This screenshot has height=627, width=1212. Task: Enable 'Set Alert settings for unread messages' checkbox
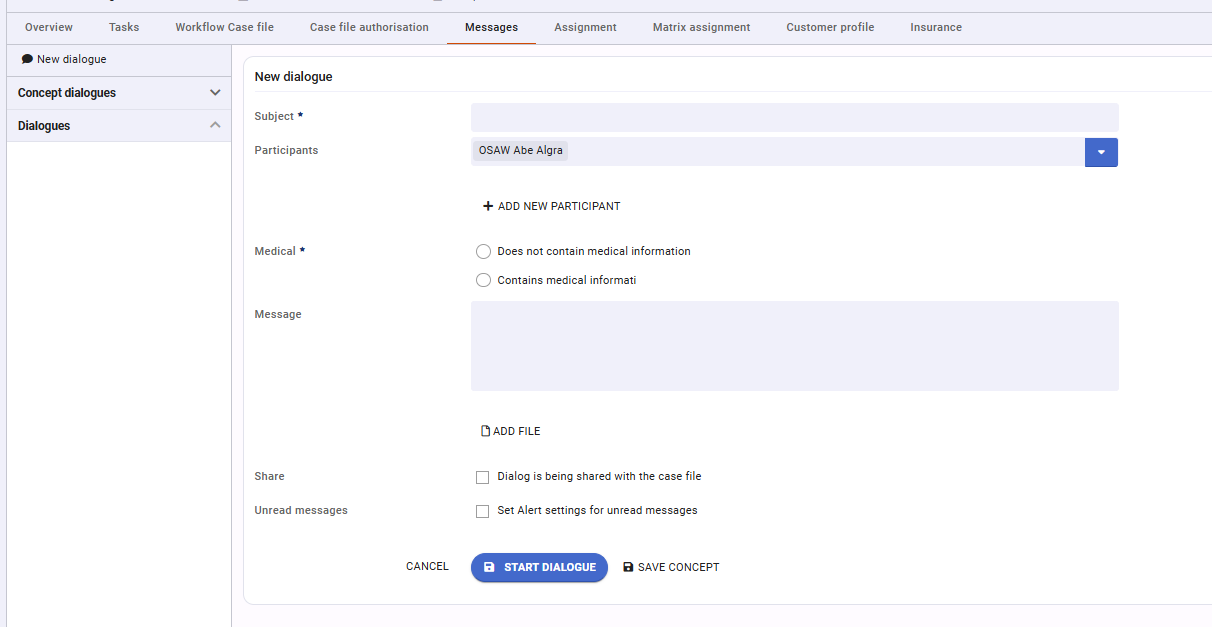[483, 511]
